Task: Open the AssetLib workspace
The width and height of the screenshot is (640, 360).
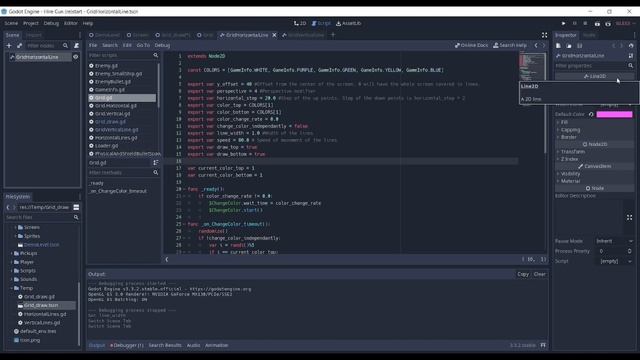Action: pos(349,24)
